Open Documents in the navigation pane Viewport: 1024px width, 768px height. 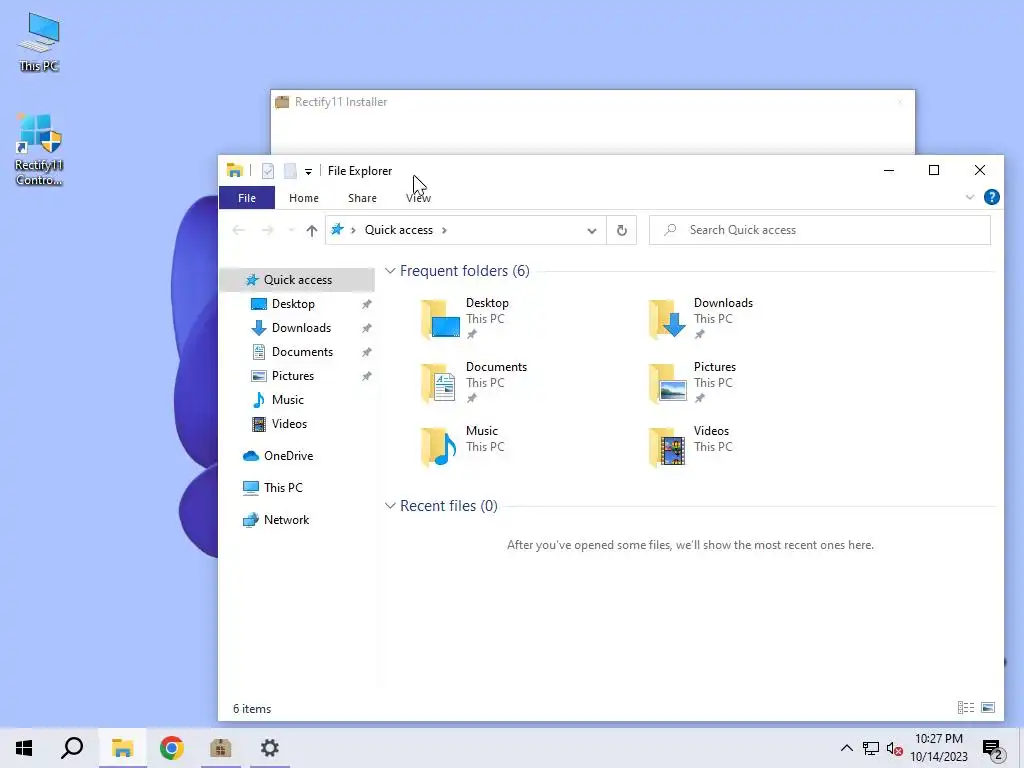(x=302, y=352)
